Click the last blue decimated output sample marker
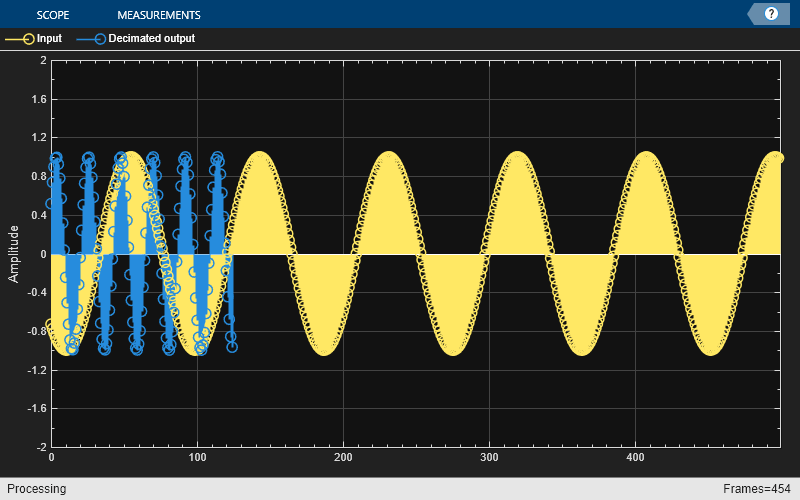The image size is (800, 500). tap(232, 347)
